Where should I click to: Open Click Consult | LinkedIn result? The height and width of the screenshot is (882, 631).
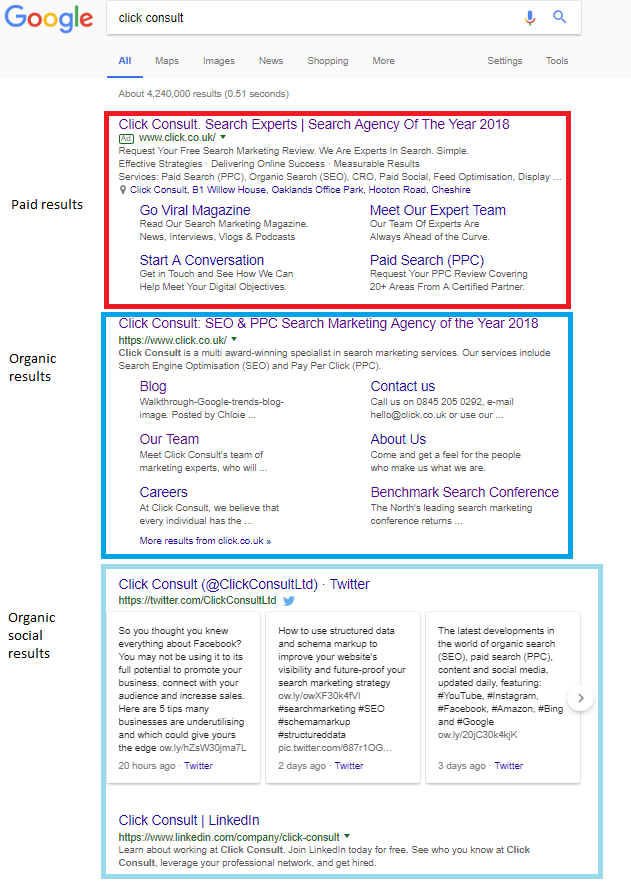point(189,820)
